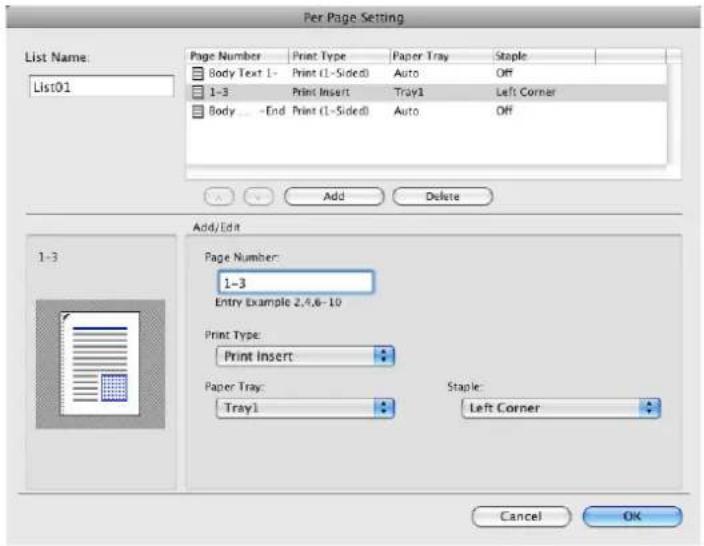Click the Delete button
This screenshot has height=546, width=704.
[443, 197]
